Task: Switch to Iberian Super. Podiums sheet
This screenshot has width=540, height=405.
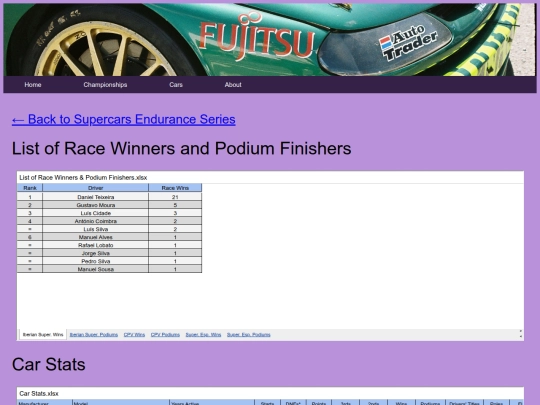Action: (94, 334)
